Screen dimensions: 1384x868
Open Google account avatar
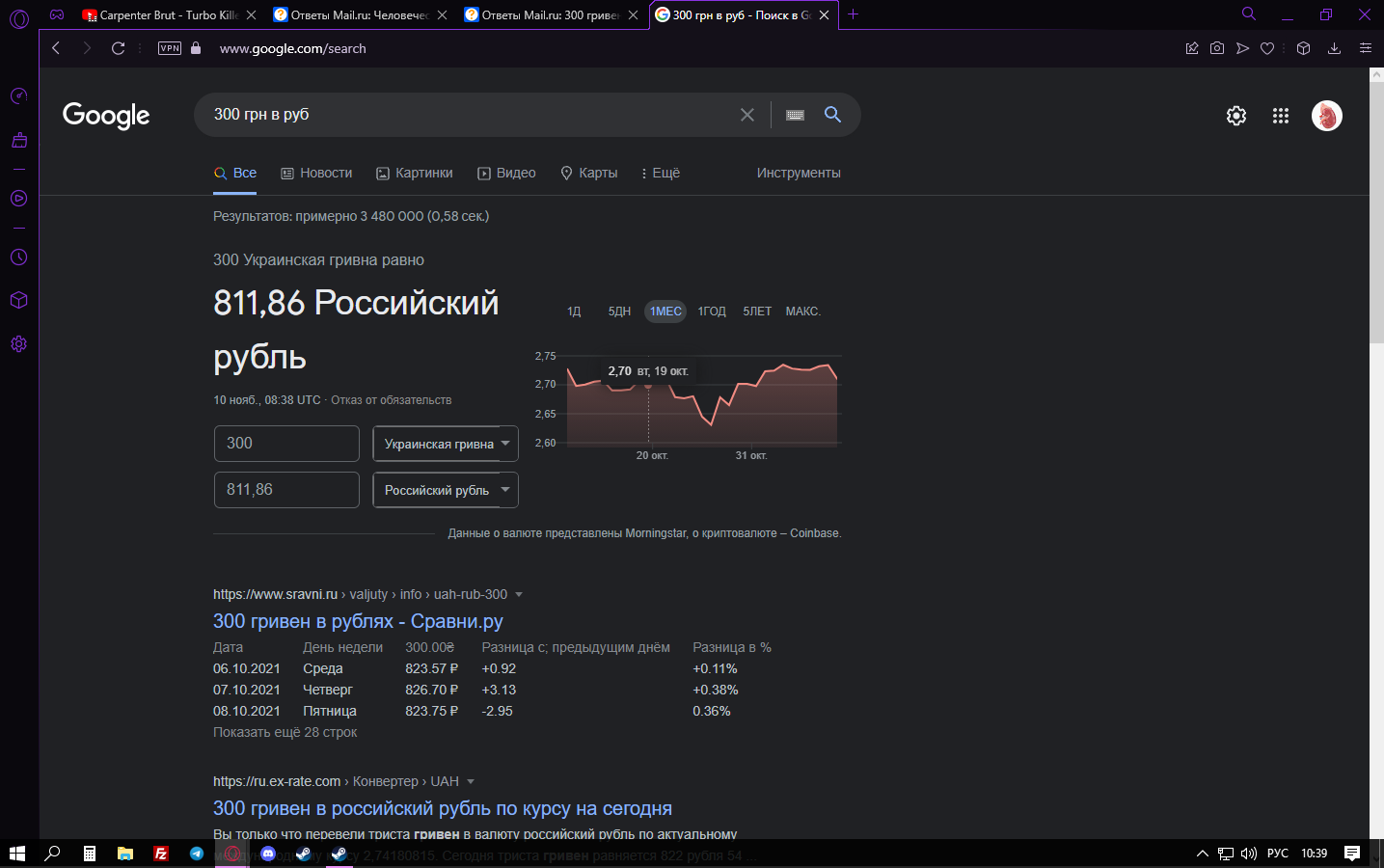point(1327,116)
